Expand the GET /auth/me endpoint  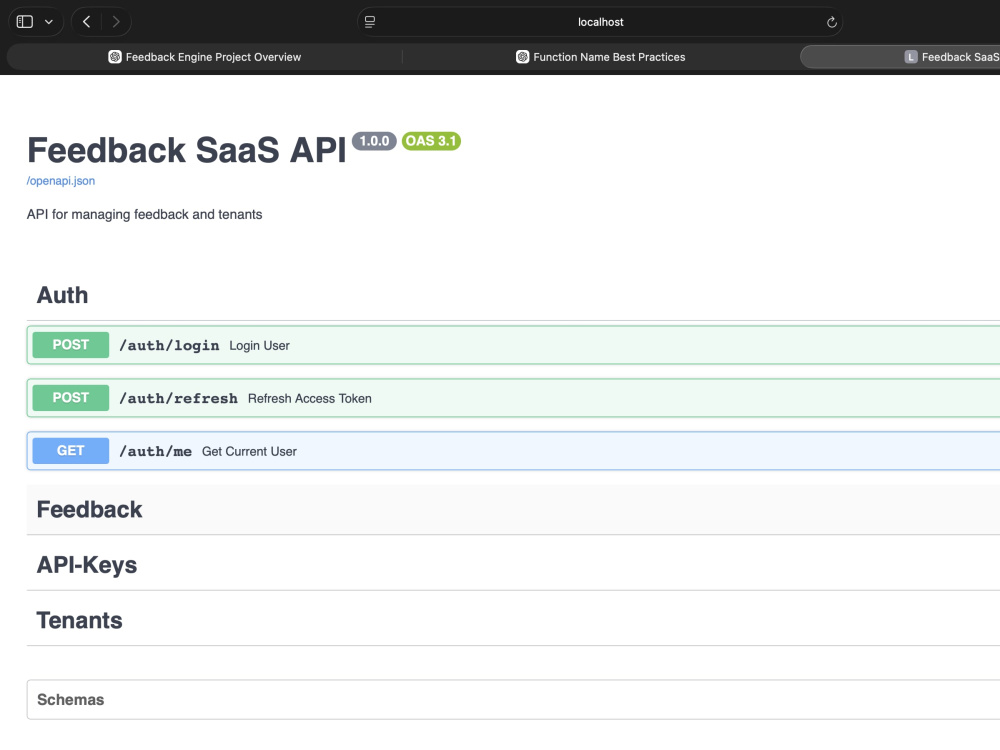pos(513,451)
